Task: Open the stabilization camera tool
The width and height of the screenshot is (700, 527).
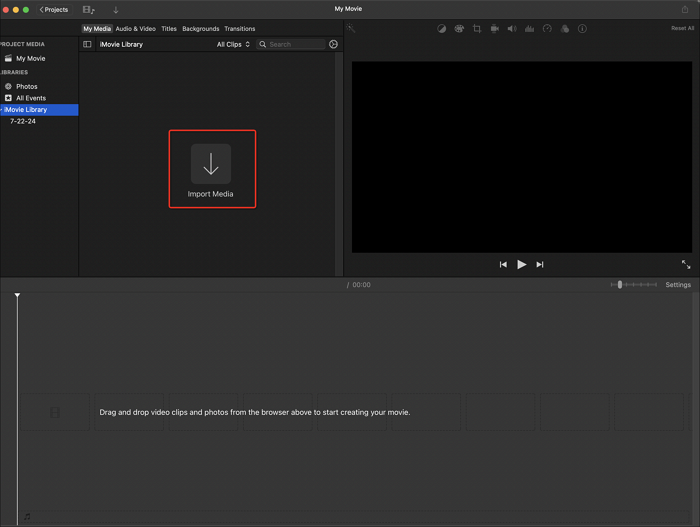Action: click(495, 29)
